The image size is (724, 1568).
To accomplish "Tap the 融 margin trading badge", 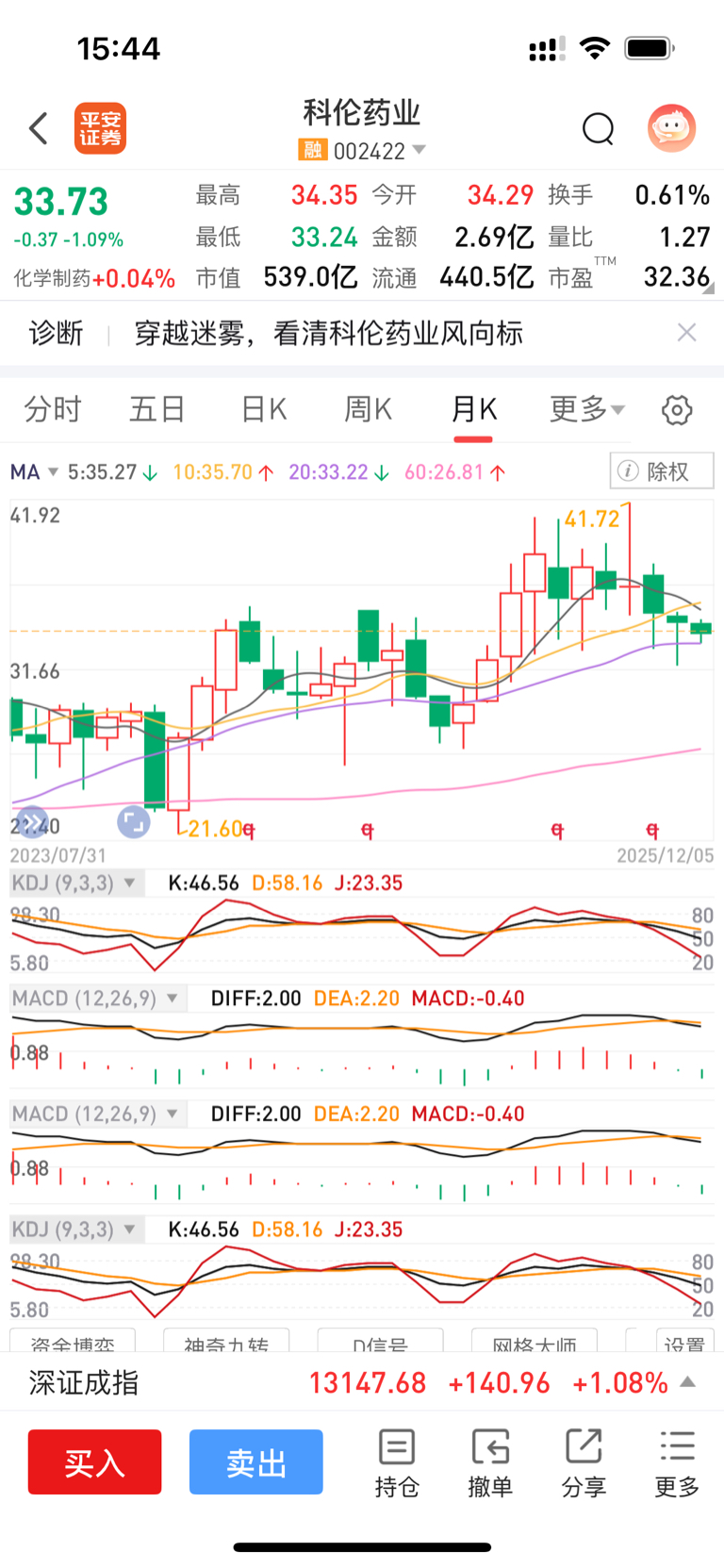I will coord(312,150).
